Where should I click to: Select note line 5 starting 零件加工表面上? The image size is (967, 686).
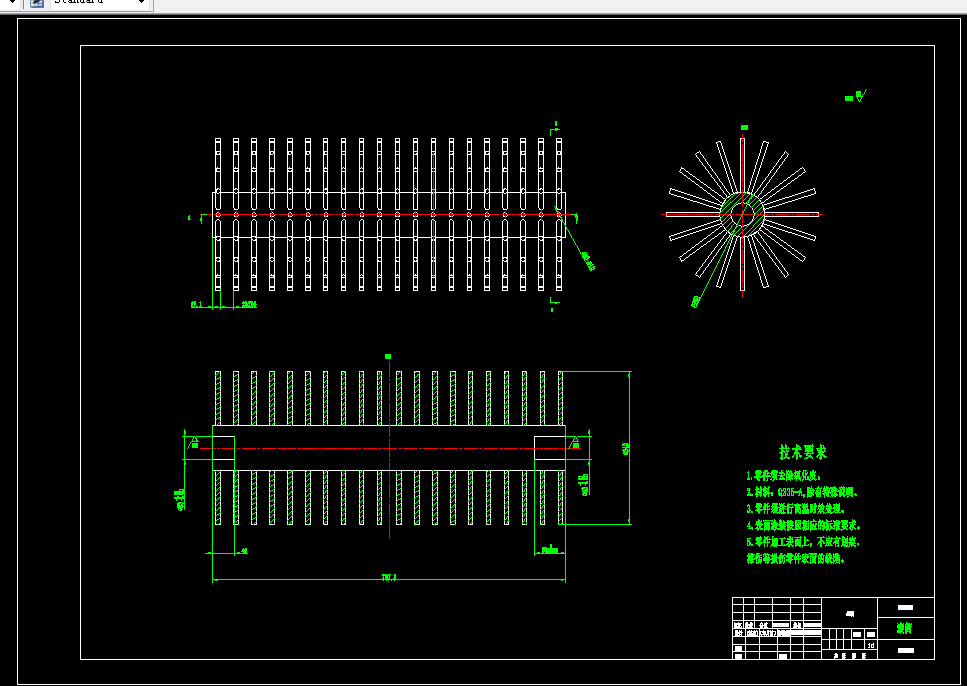(803, 542)
